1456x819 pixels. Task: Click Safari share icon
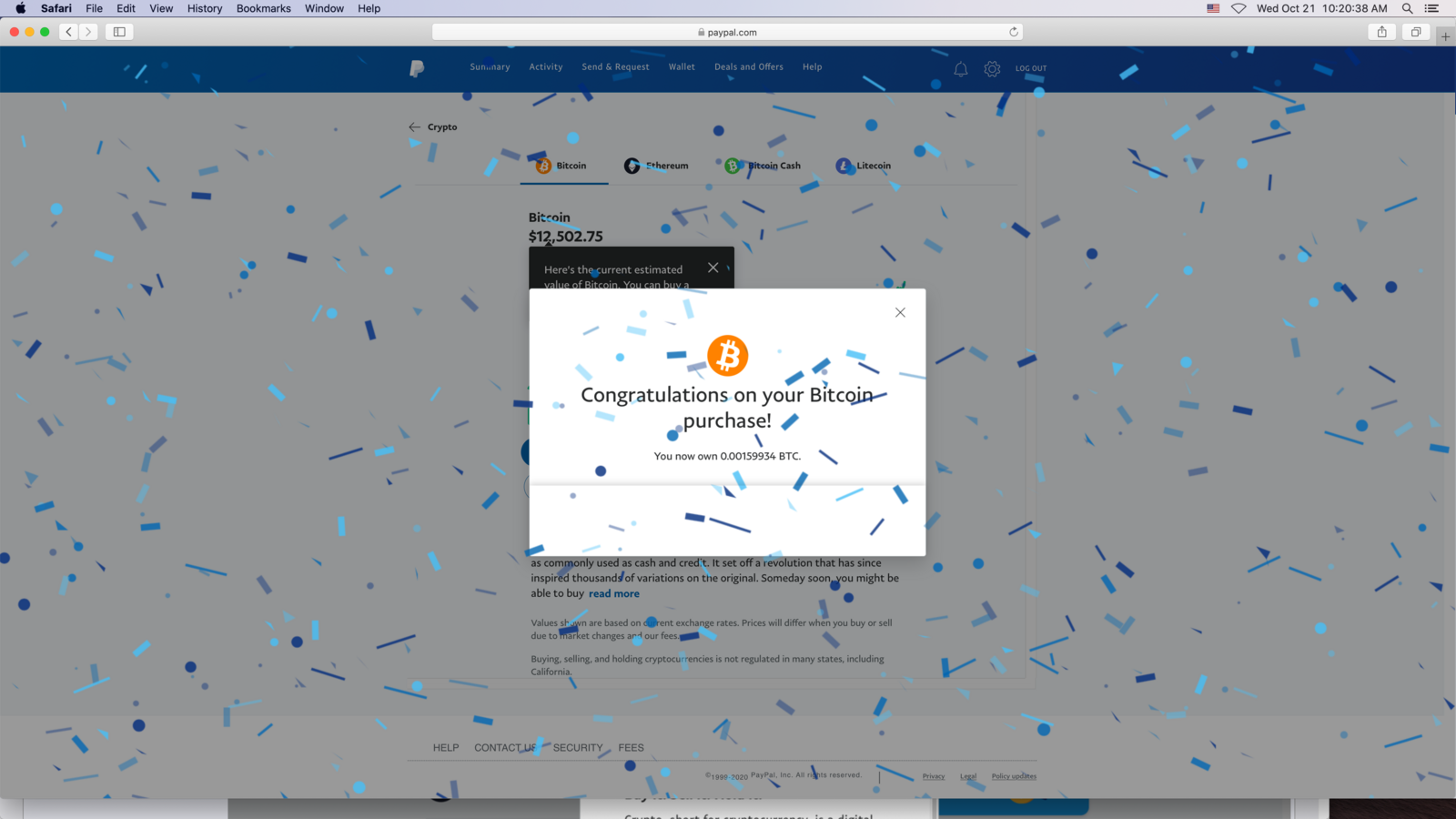1382,32
